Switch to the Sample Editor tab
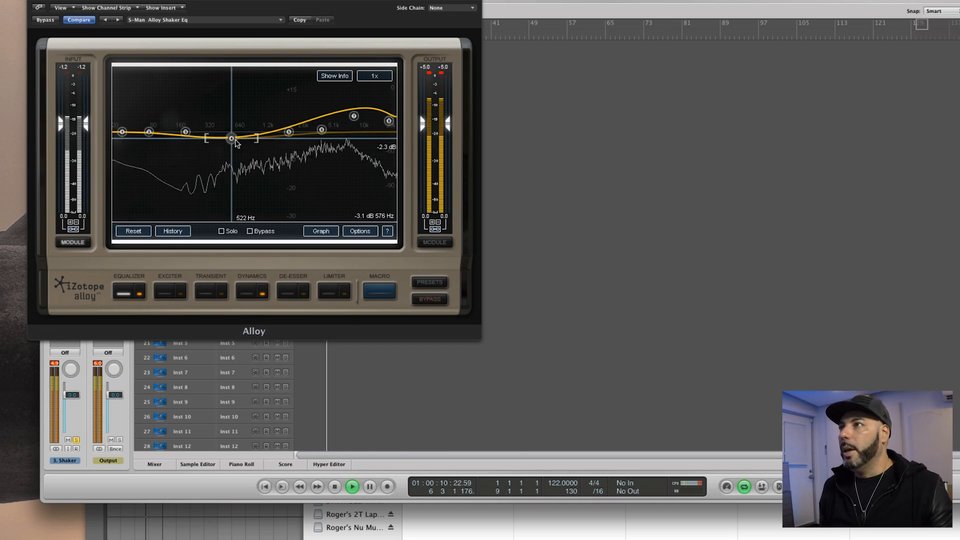This screenshot has height=540, width=960. [x=197, y=464]
